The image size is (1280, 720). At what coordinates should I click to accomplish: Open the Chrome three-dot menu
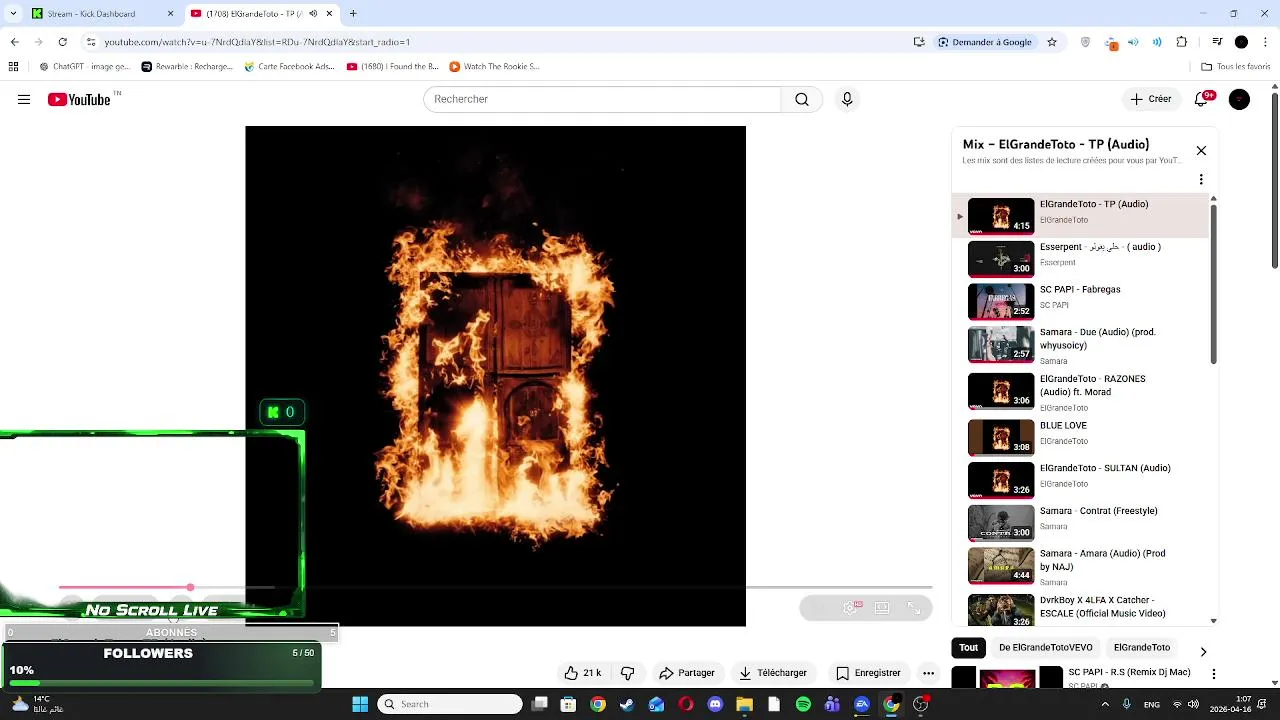click(1266, 42)
